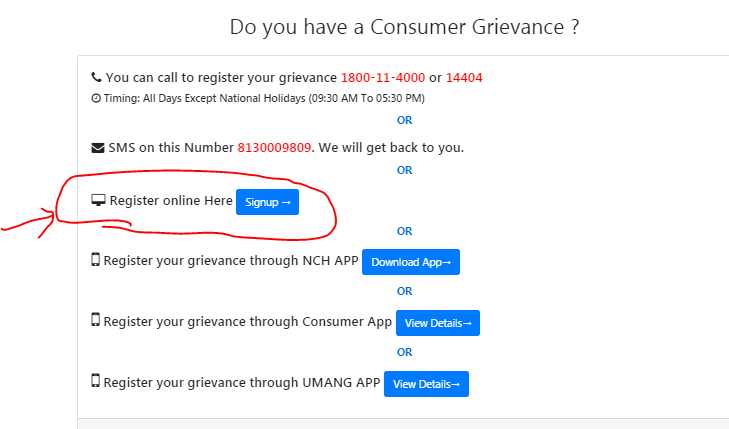This screenshot has width=729, height=429.
Task: Click the envelope icon beside SMS text
Action: click(x=97, y=148)
